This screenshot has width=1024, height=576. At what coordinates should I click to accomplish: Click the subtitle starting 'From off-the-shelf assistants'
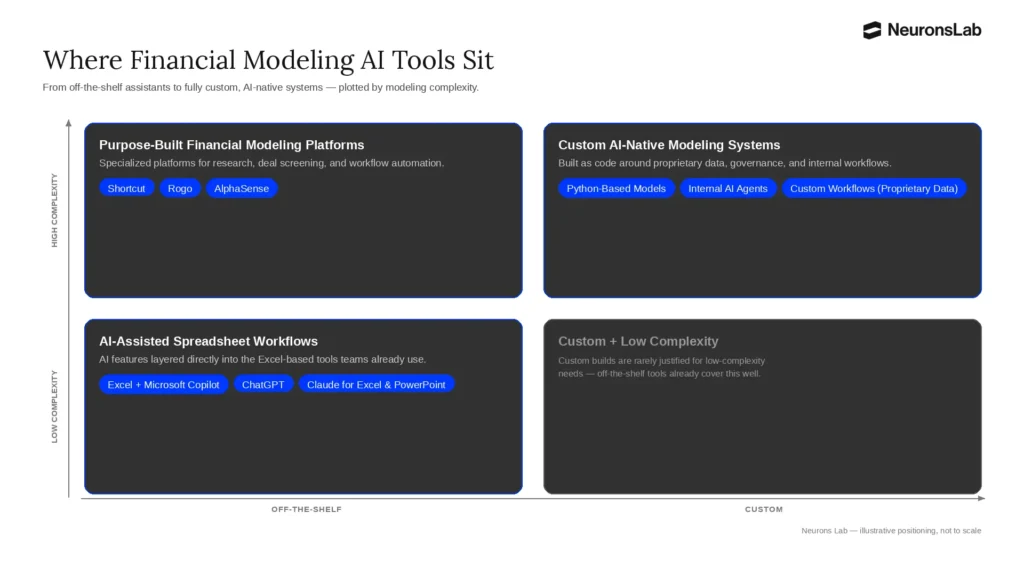[x=261, y=87]
